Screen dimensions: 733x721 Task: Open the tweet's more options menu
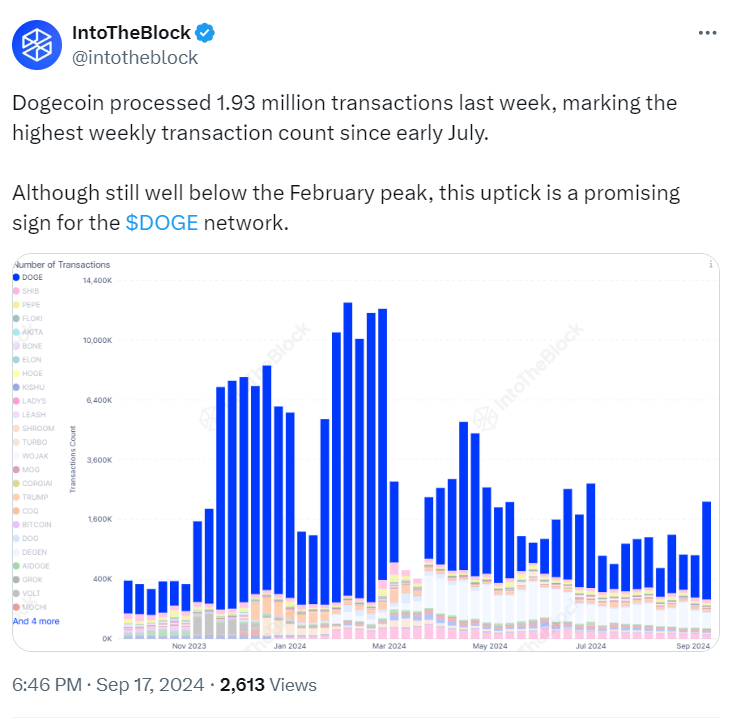[x=706, y=33]
